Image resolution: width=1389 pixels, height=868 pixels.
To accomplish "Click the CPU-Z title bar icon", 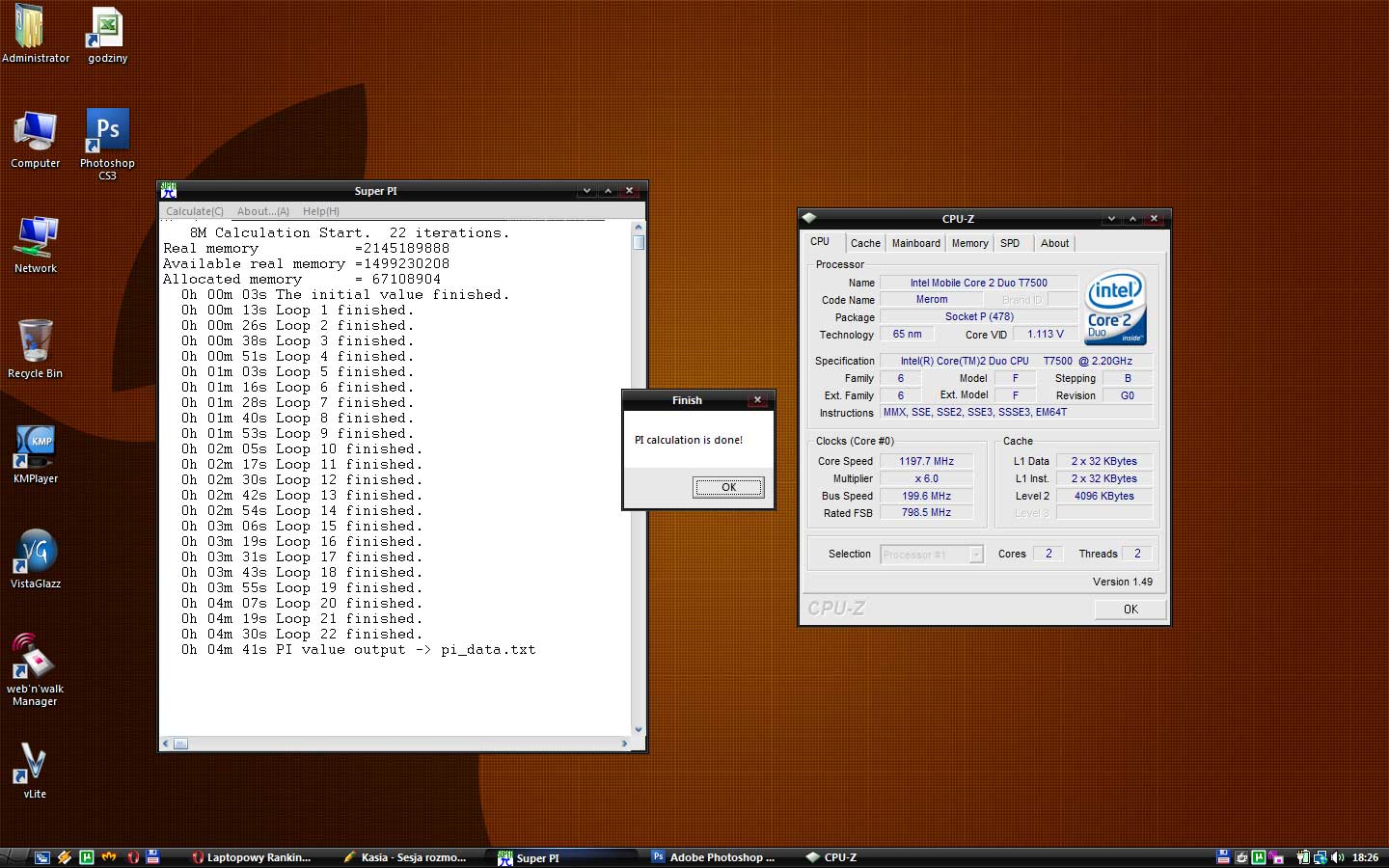I will coord(809,218).
